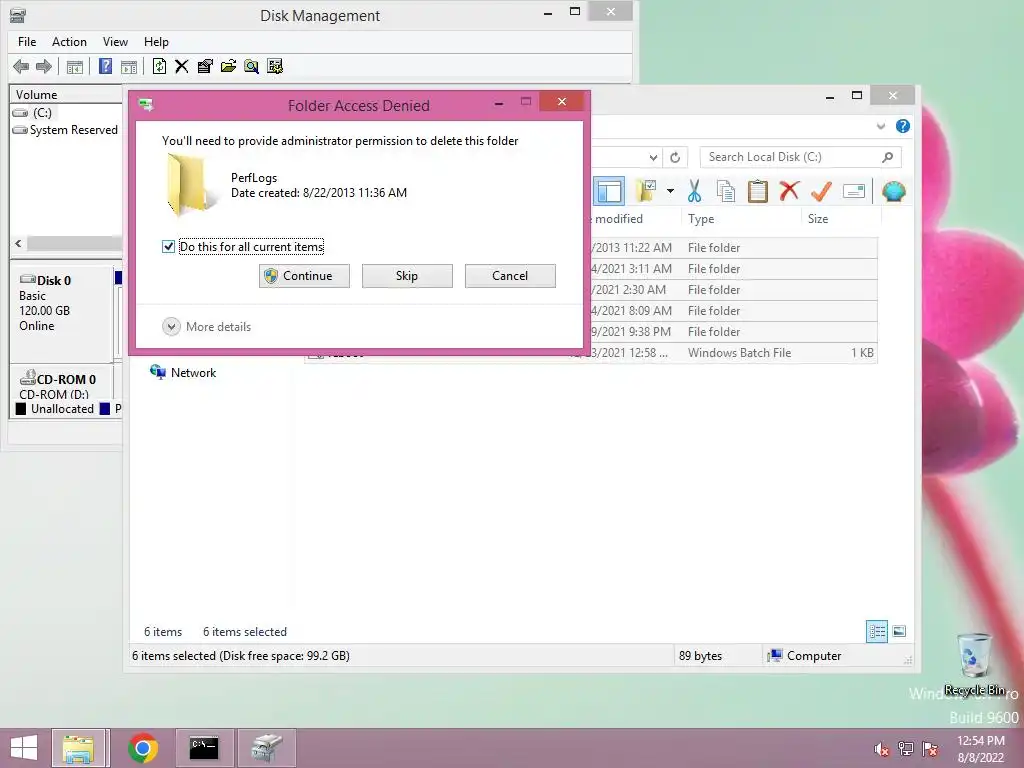
Task: Click the Volume column header in Disk Management
Action: [x=66, y=95]
